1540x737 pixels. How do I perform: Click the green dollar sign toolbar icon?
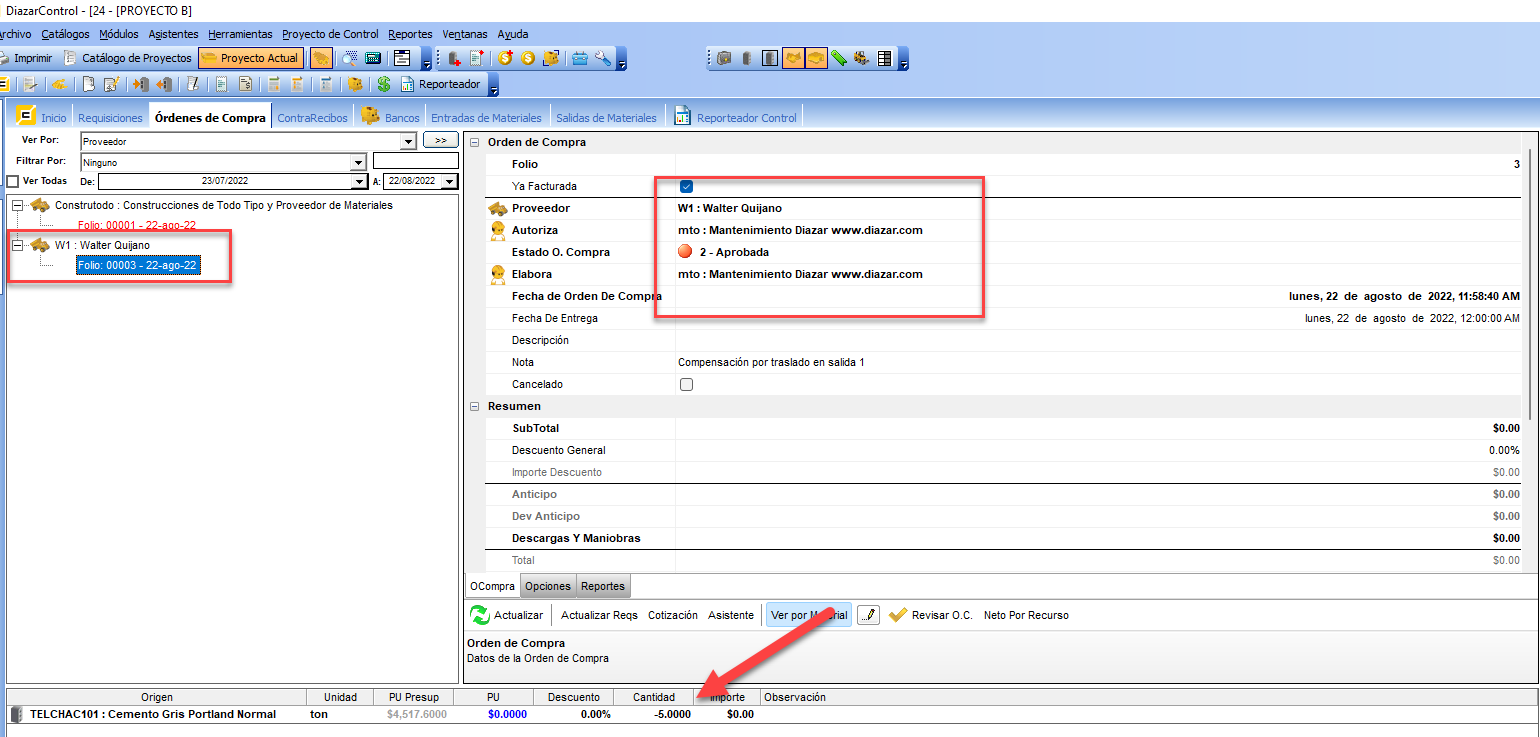pyautogui.click(x=383, y=84)
